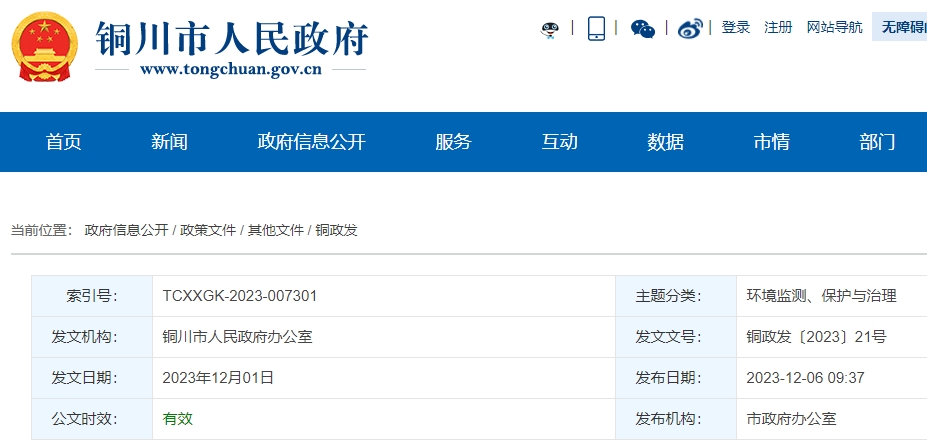Open the 市情 menu item
This screenshot has width=927, height=444.
[x=772, y=142]
